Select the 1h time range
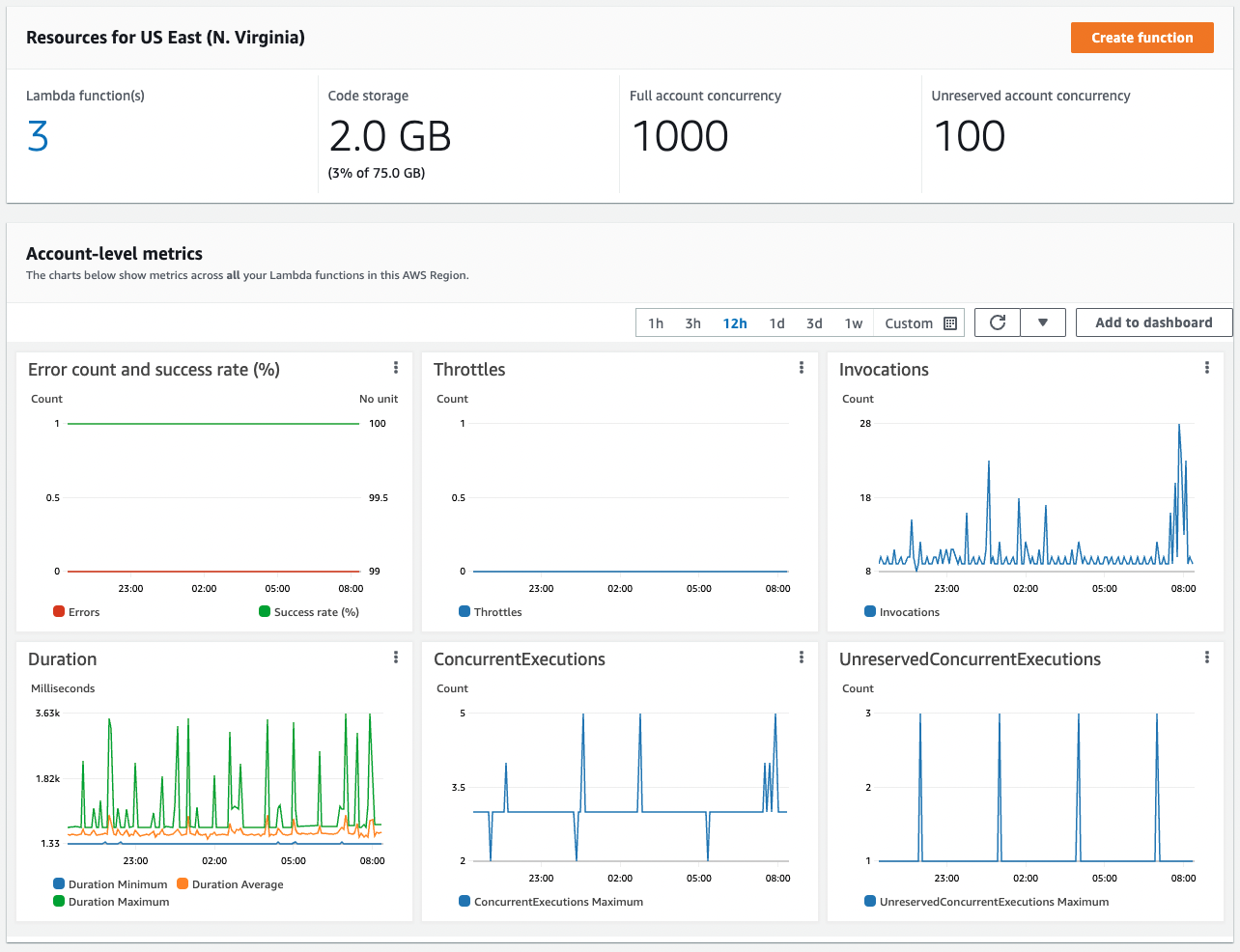Viewport: 1240px width, 952px height. coord(656,323)
